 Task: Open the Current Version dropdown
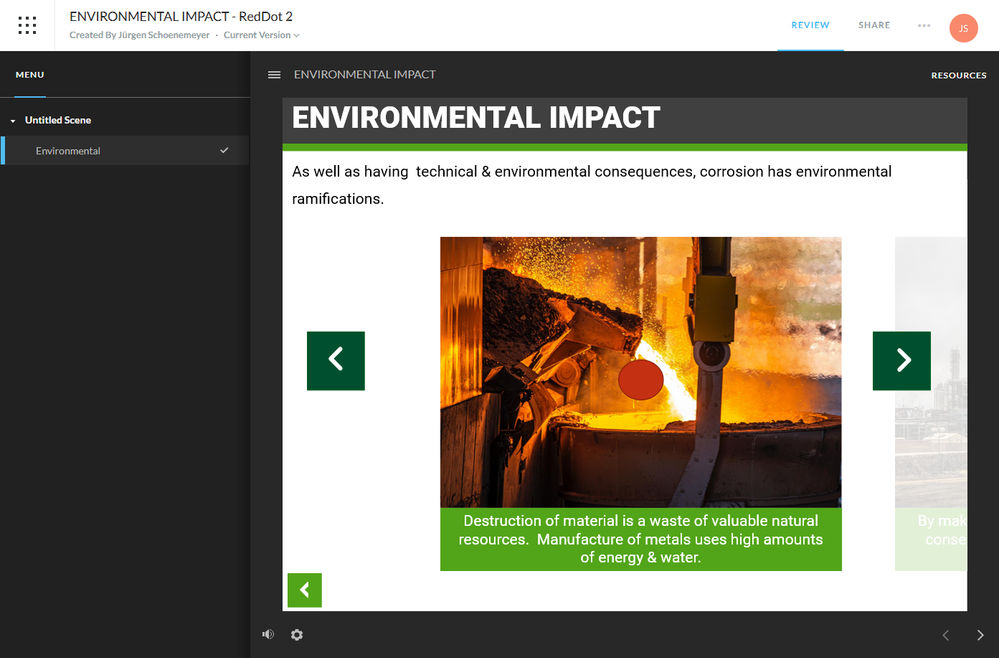point(262,36)
